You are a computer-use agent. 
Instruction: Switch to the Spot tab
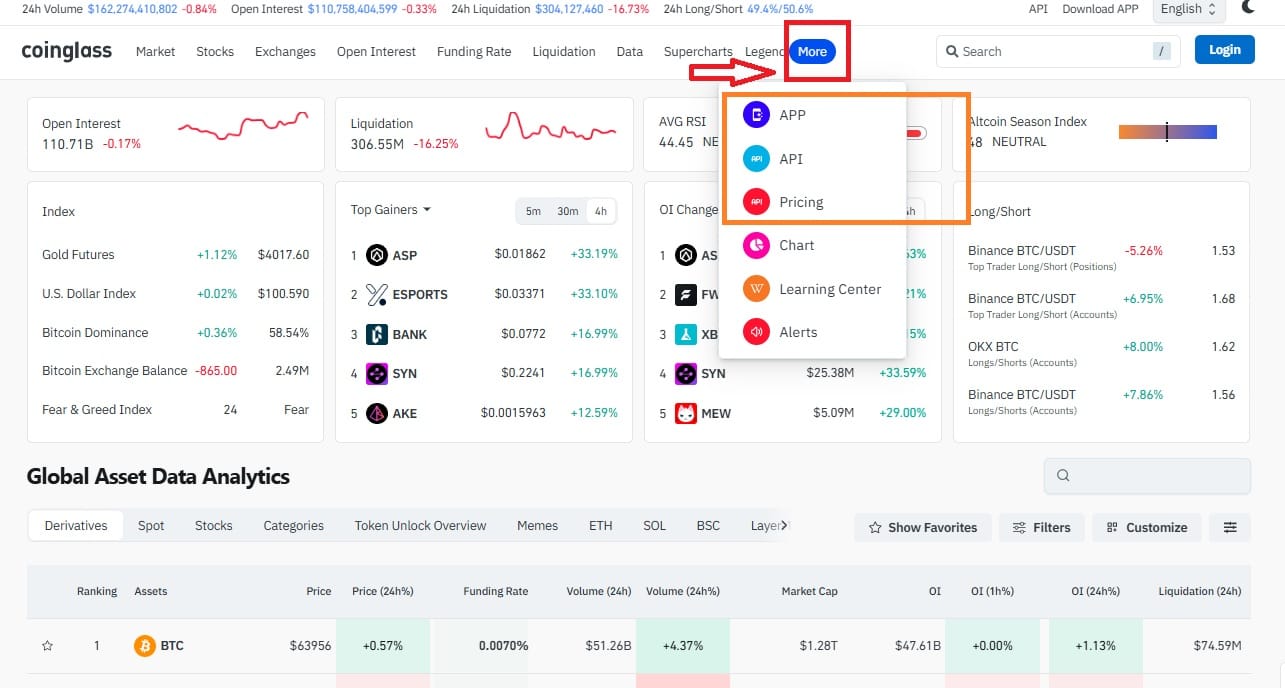pos(151,525)
